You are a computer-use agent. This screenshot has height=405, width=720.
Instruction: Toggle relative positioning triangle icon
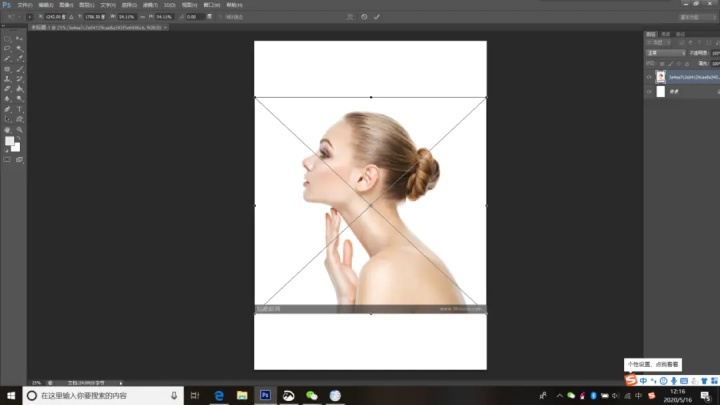click(x=71, y=17)
